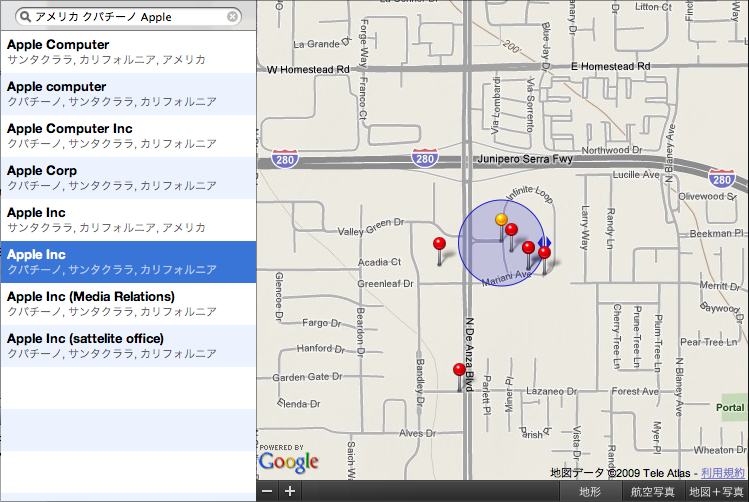
Task: Select Apple Inc result with アメリカ subtitle
Action: pos(128,220)
